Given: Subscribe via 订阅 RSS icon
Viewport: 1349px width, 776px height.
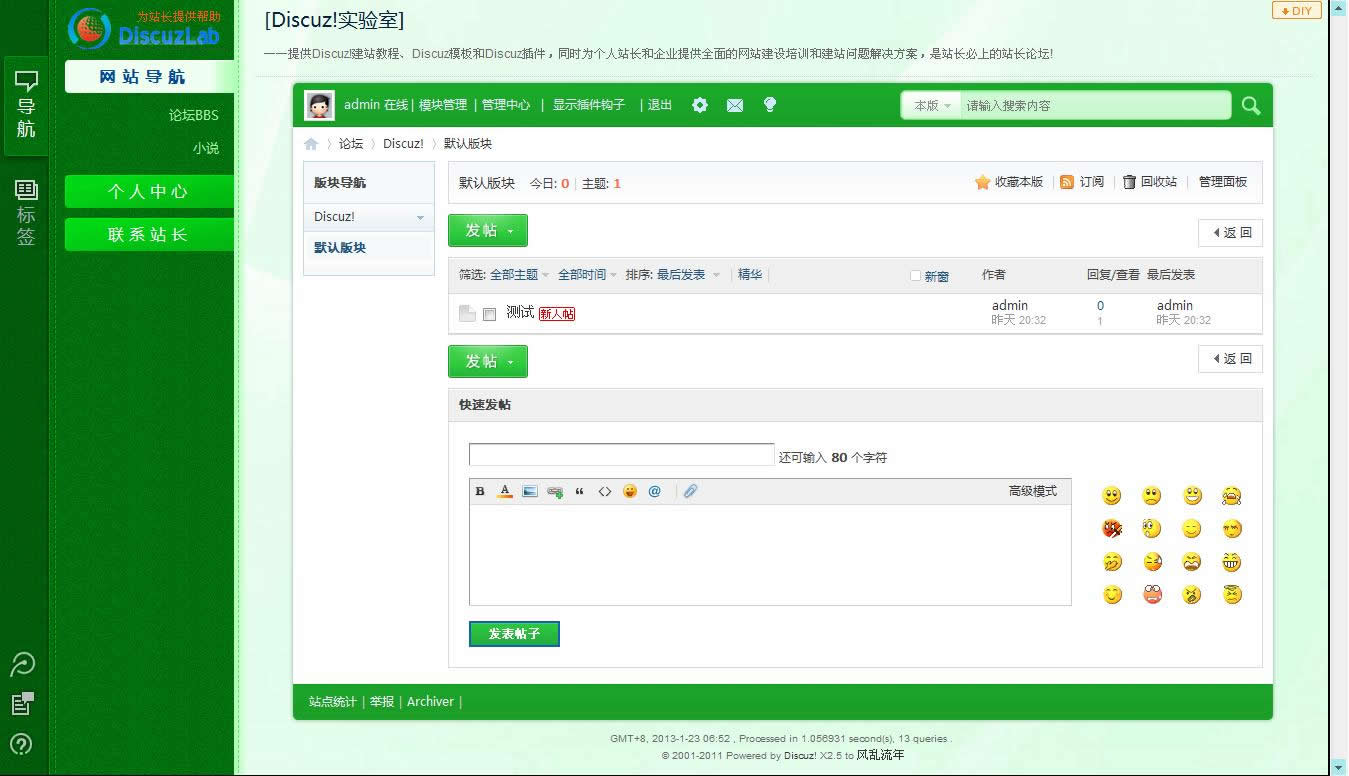Looking at the screenshot, I should tap(1082, 182).
